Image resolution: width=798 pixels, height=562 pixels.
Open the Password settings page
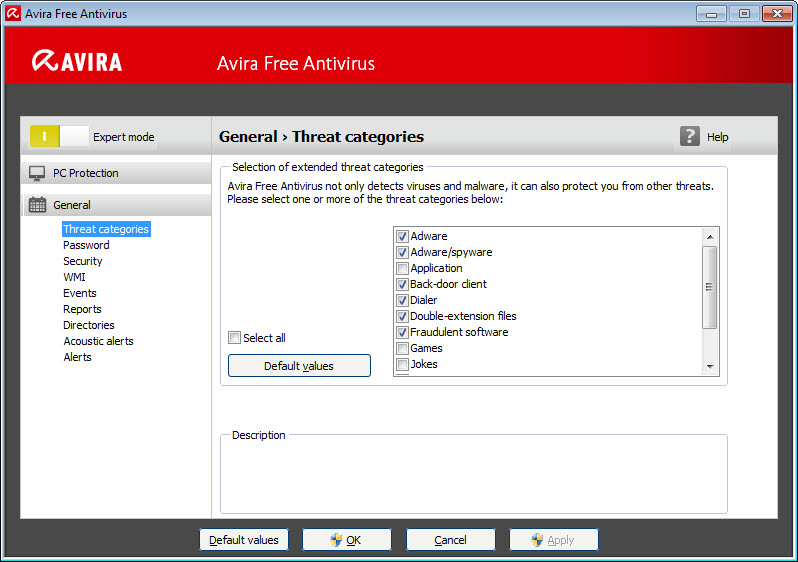(x=86, y=245)
